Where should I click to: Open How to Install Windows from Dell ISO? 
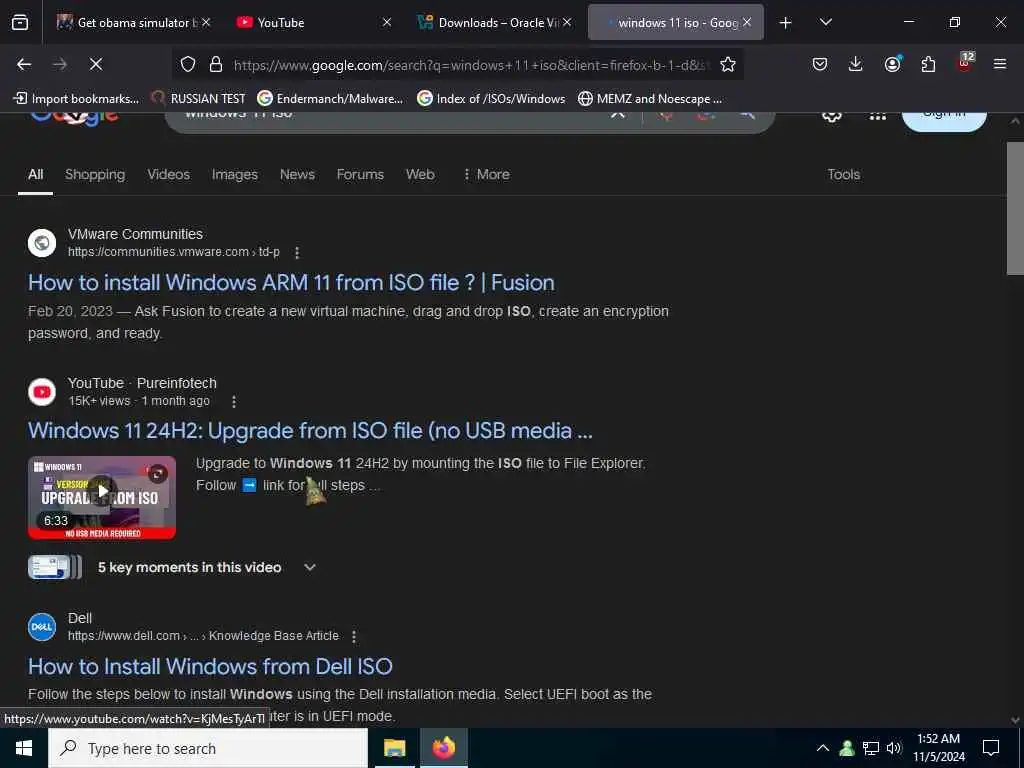coord(210,667)
